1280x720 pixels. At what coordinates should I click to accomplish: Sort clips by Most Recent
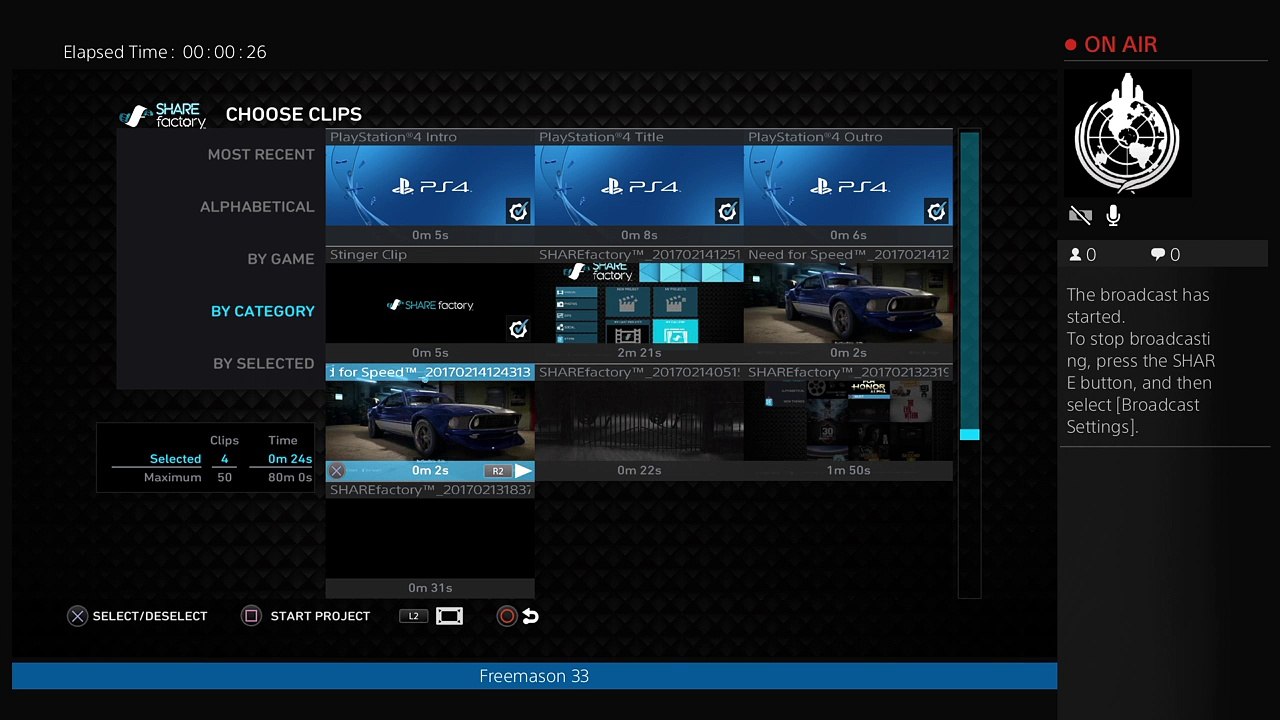pos(261,155)
